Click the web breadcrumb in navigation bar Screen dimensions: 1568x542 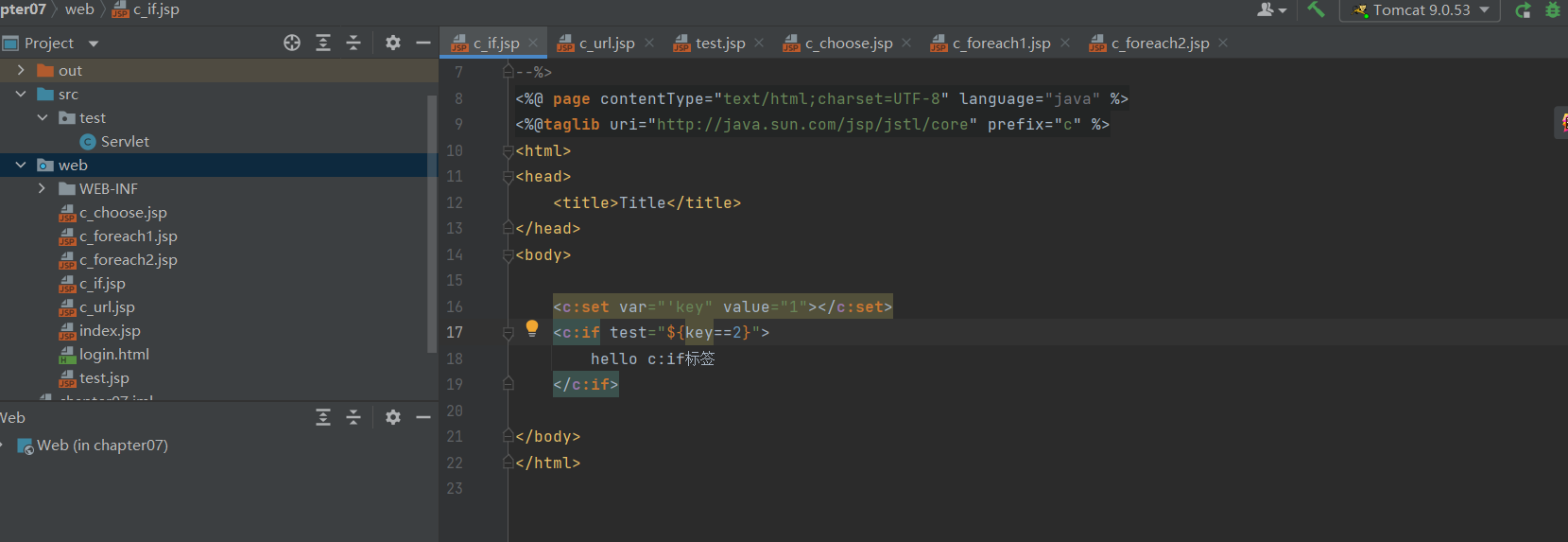[79, 9]
